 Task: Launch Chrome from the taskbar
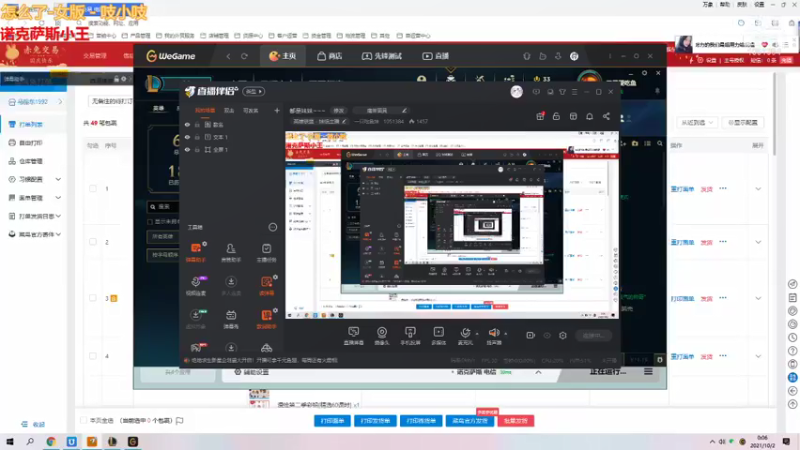pyautogui.click(x=51, y=441)
